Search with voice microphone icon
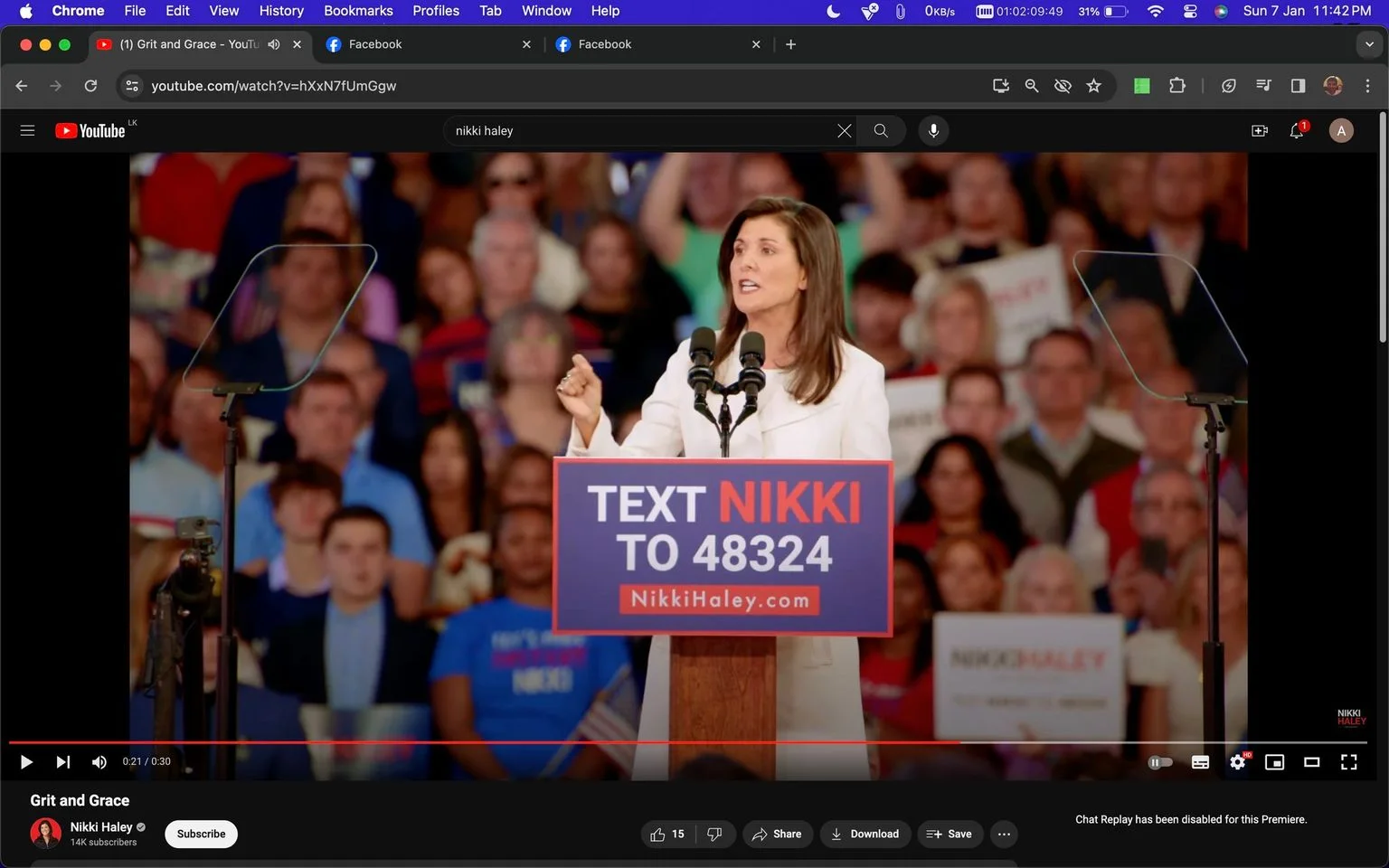The image size is (1389, 868). click(x=933, y=131)
